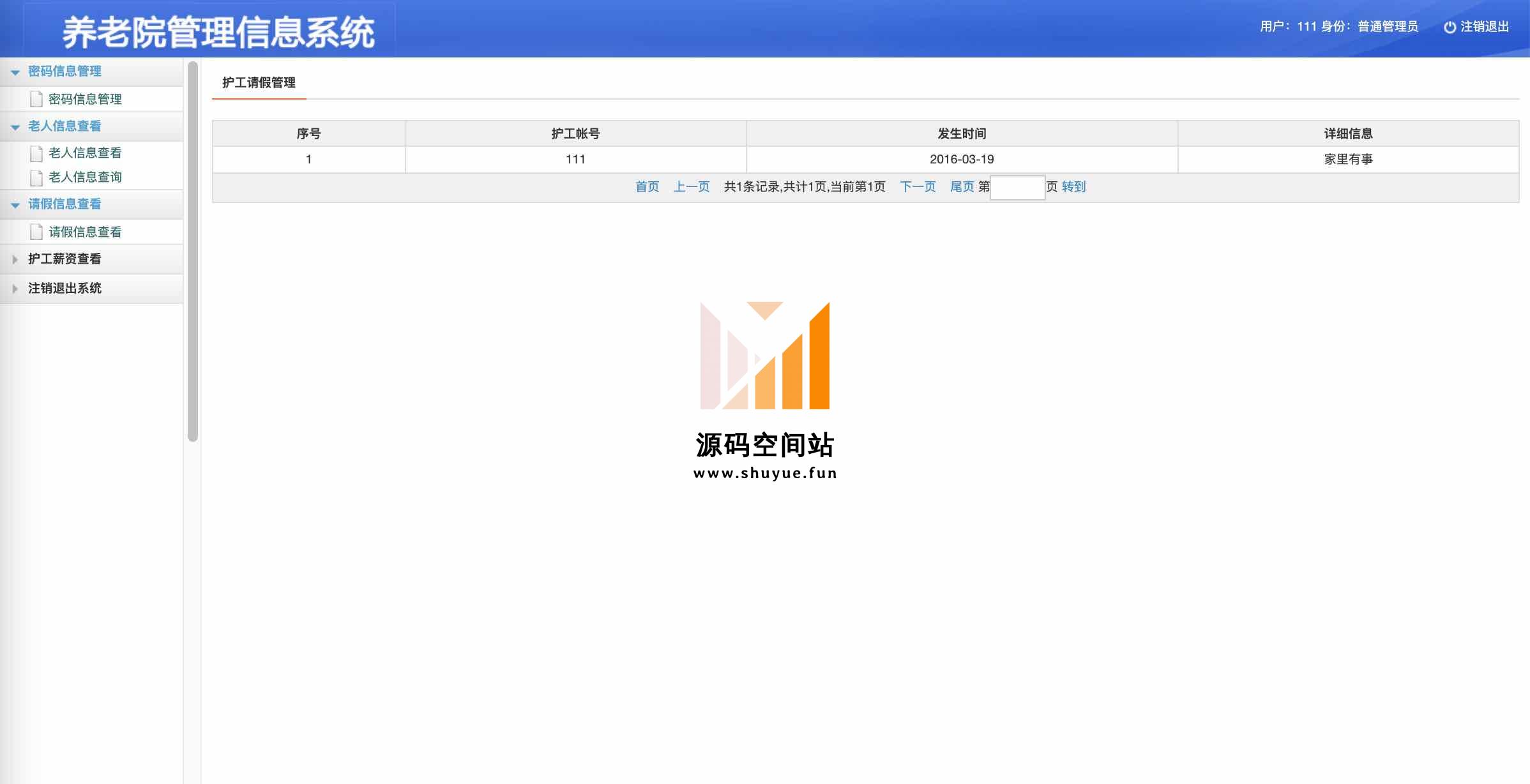Image resolution: width=1530 pixels, height=784 pixels.
Task: Click the document icon beside 老人信息查询
Action: click(x=36, y=177)
